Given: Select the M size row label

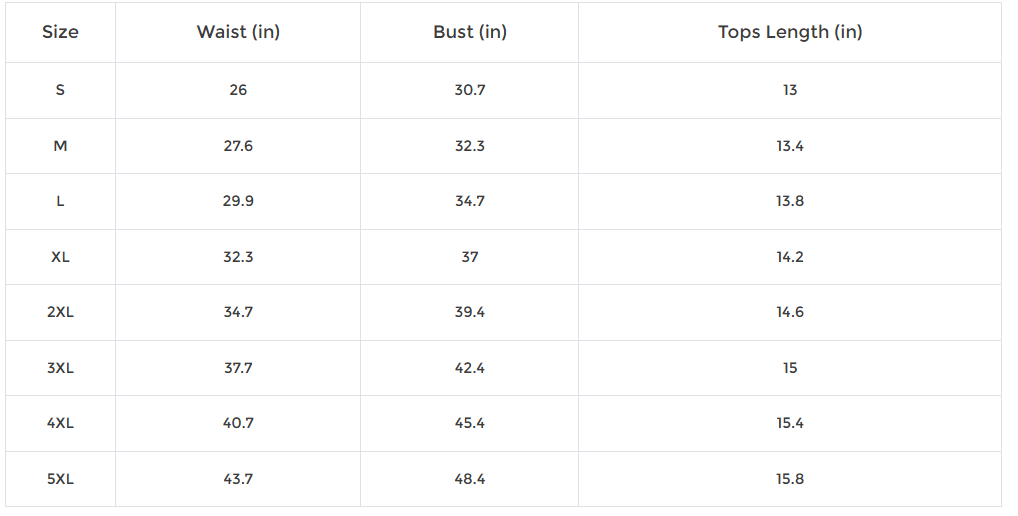Looking at the screenshot, I should tap(60, 146).
